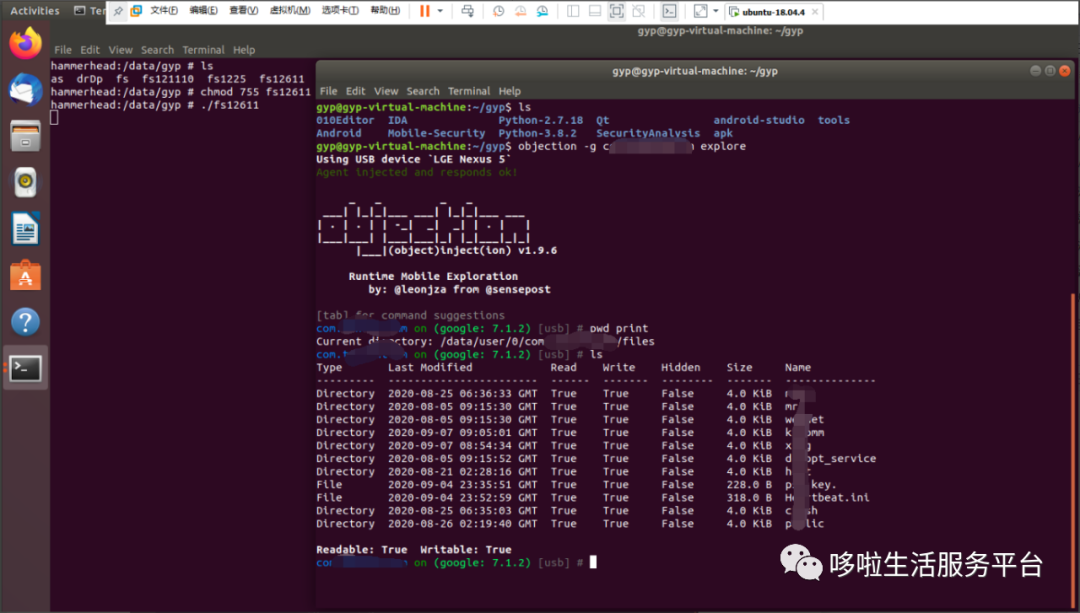Open the 虚拟机(M) menu
The width and height of the screenshot is (1080, 613).
coord(289,11)
